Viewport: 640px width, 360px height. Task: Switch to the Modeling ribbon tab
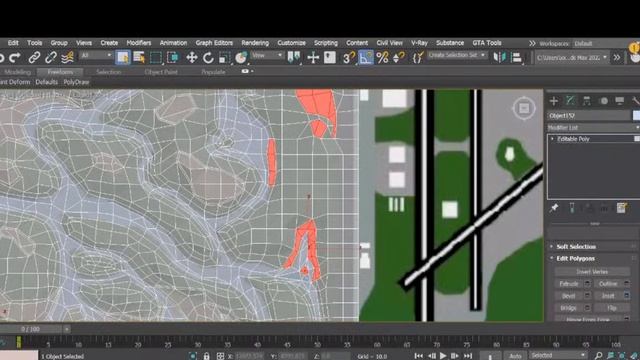[x=18, y=72]
